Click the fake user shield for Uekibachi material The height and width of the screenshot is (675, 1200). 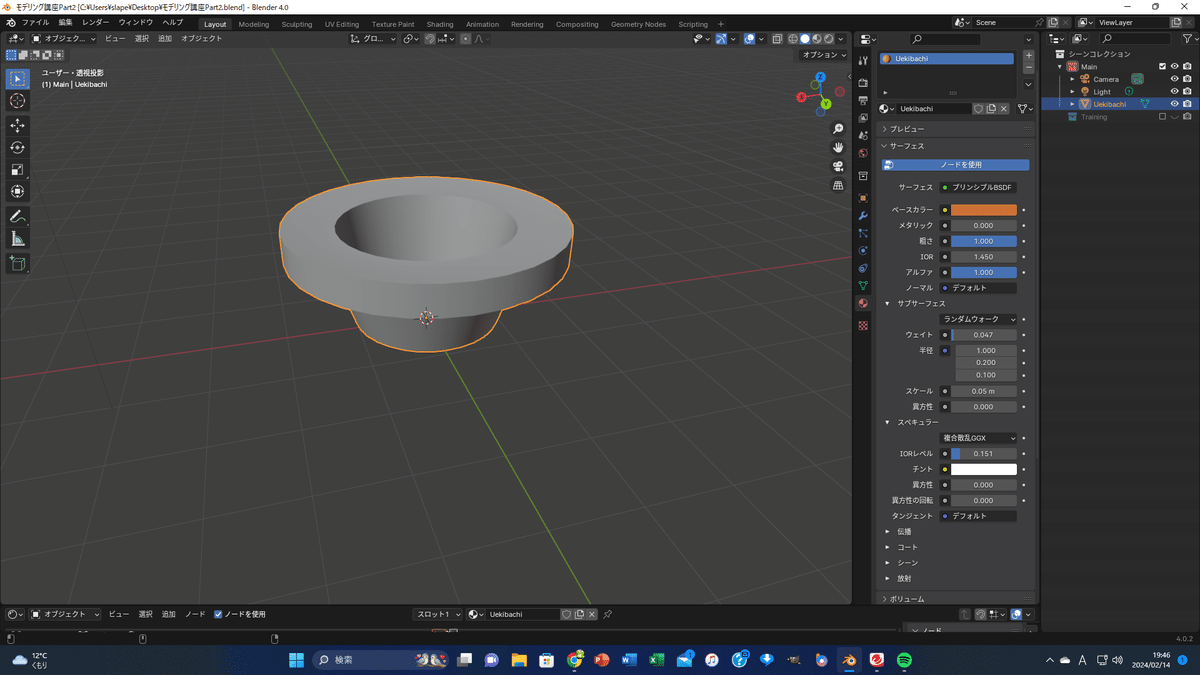[978, 109]
